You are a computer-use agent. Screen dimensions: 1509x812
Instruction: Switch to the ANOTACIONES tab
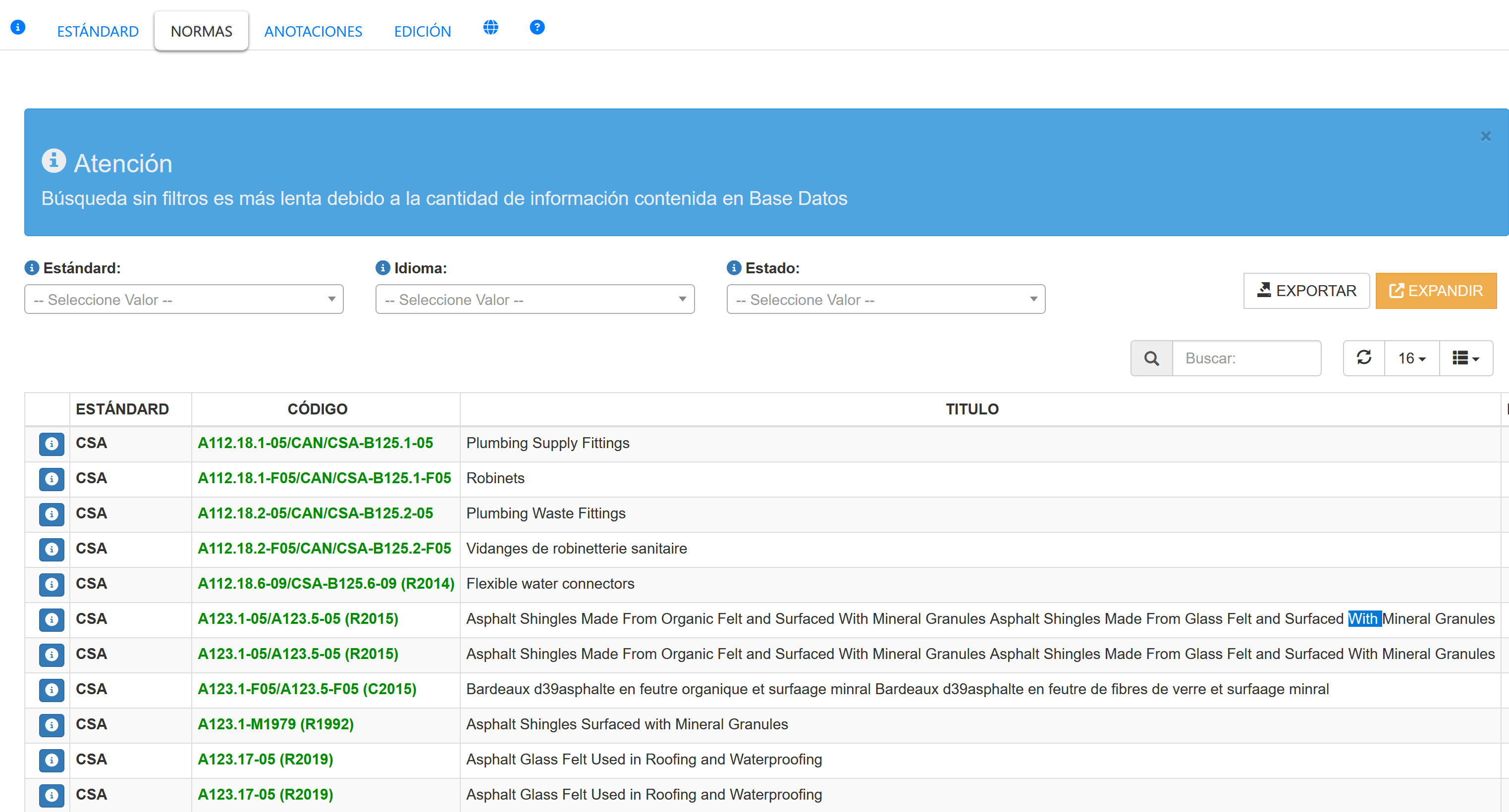tap(313, 32)
